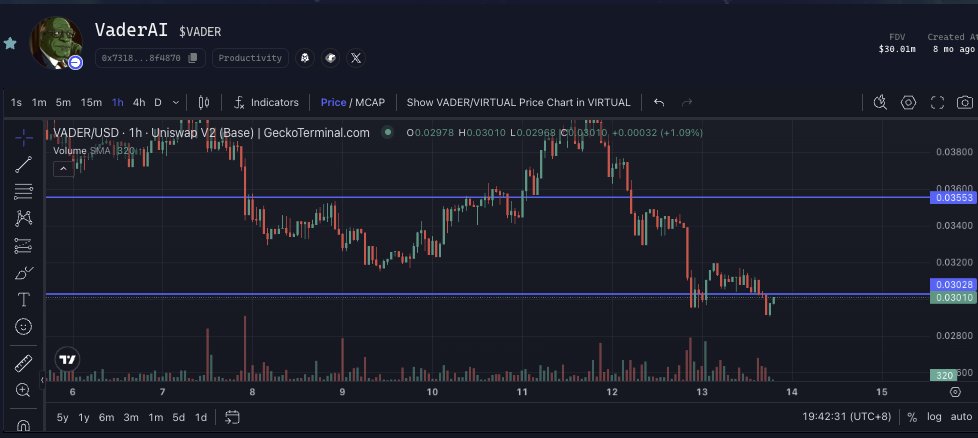Viewport: 978px width, 438px height.
Task: Set chart range to 1d
Action: click(201, 417)
